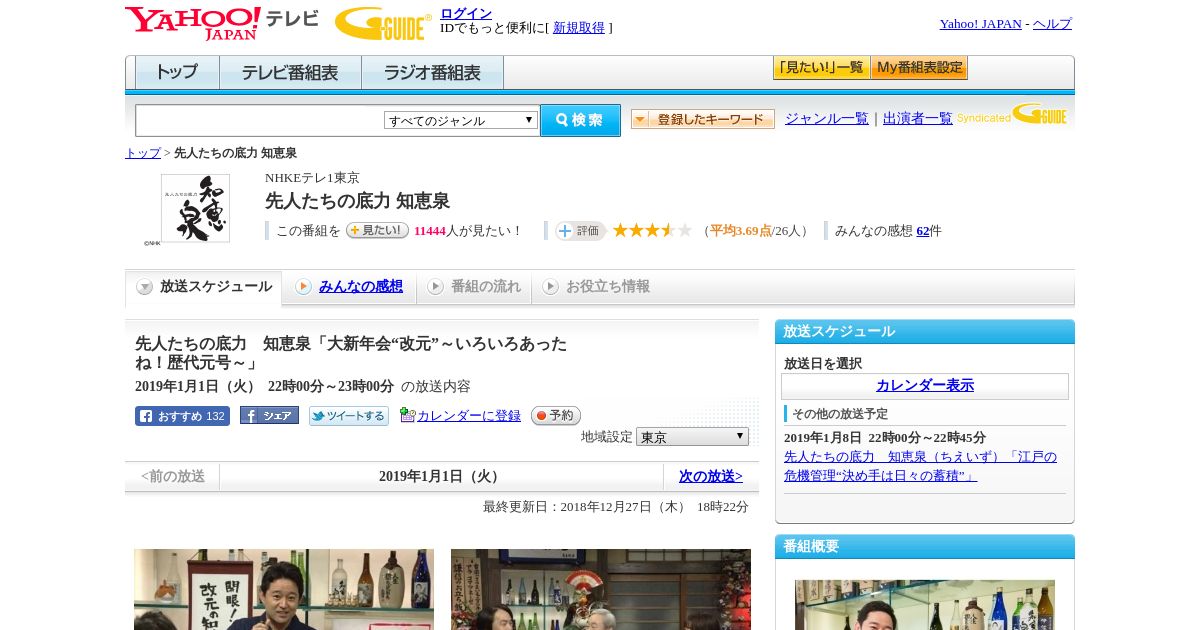1200x630 pixels.
Task: Select the 番組の流れ tab
Action: tap(474, 287)
